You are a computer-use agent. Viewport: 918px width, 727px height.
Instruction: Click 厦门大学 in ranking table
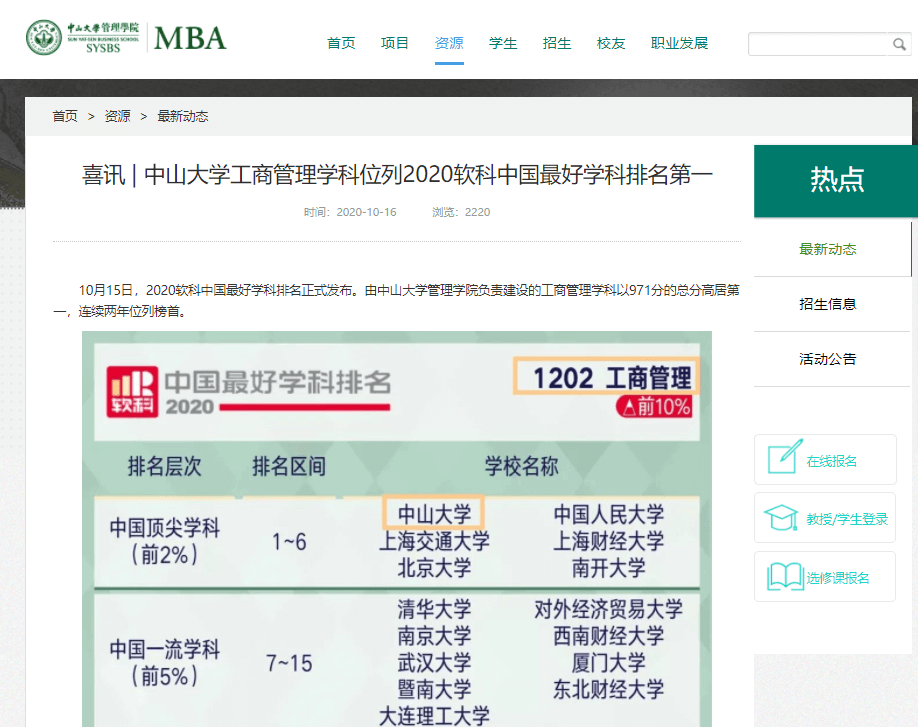(x=608, y=663)
